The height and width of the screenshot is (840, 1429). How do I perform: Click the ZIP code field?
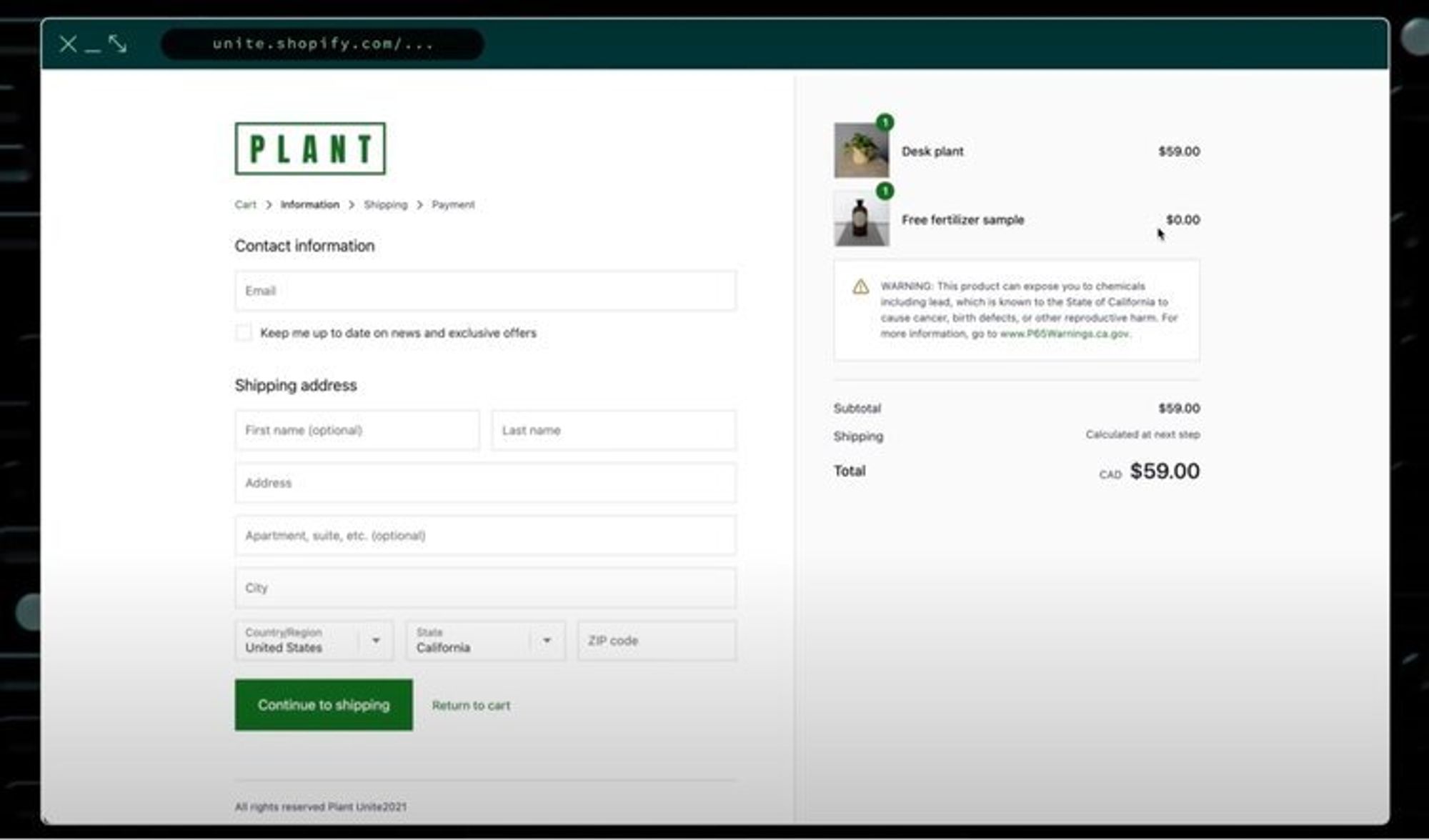click(x=656, y=641)
